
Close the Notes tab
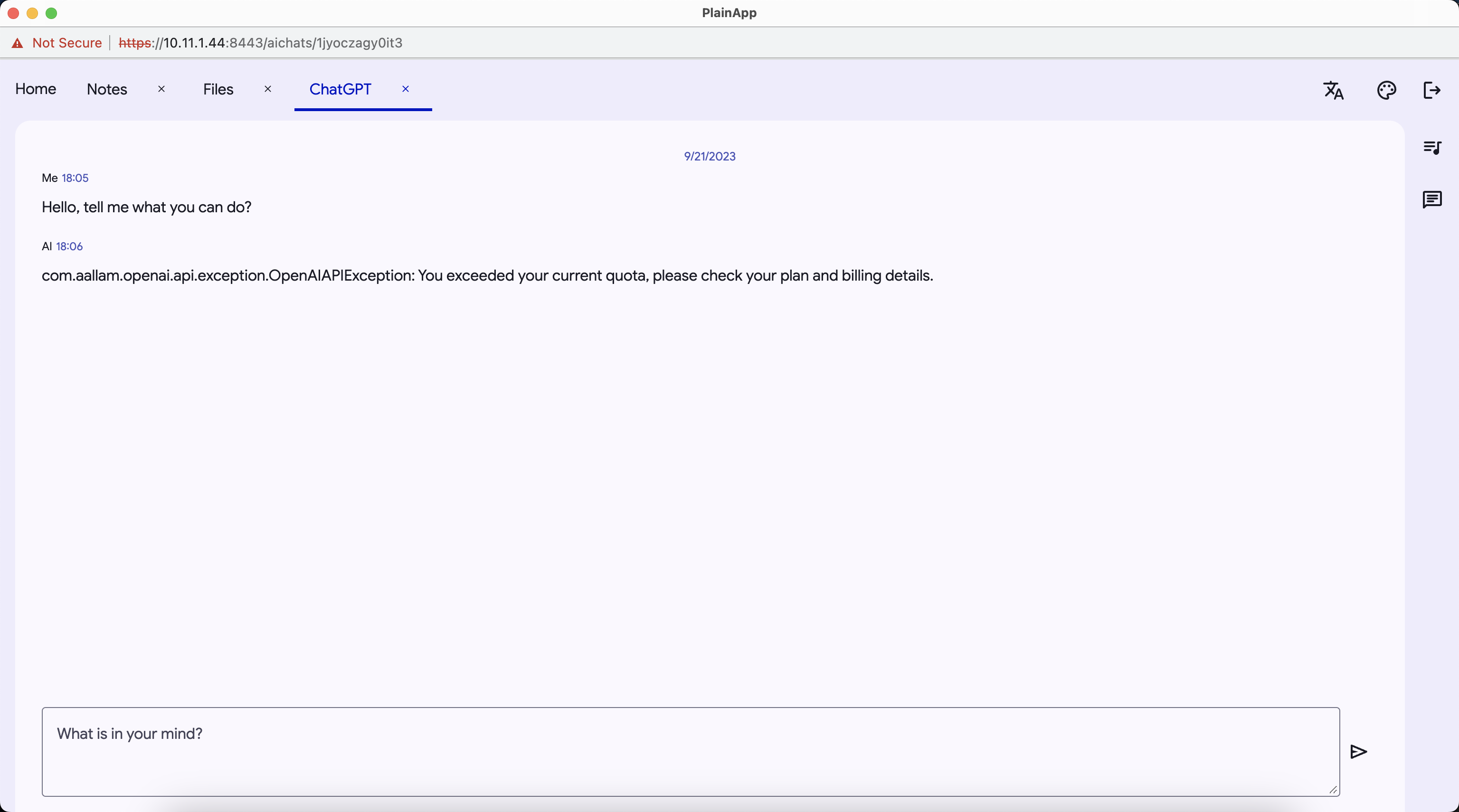pos(161,89)
